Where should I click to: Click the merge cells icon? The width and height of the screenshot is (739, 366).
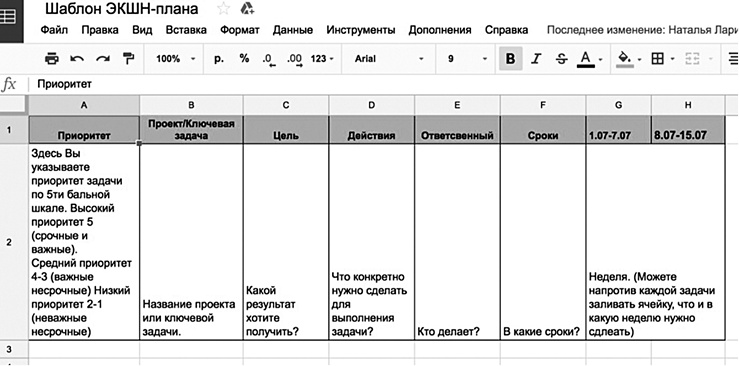tap(691, 59)
